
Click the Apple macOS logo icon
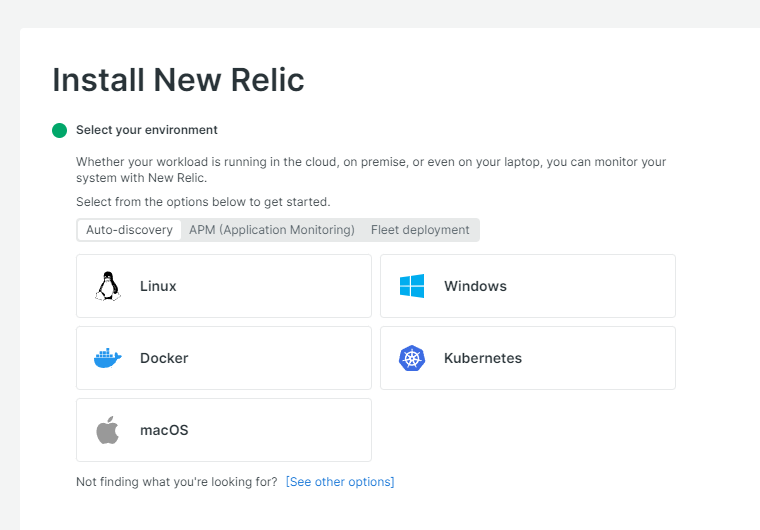[108, 430]
